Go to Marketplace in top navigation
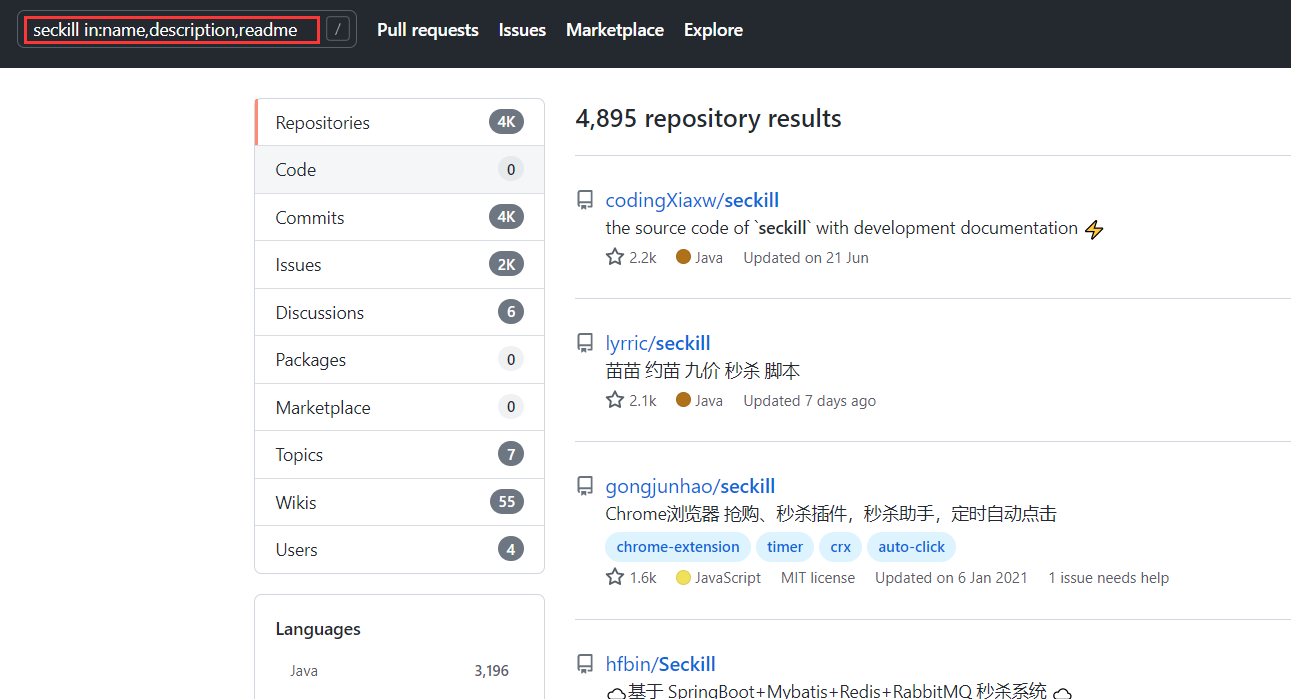The image size is (1291, 699). point(615,30)
